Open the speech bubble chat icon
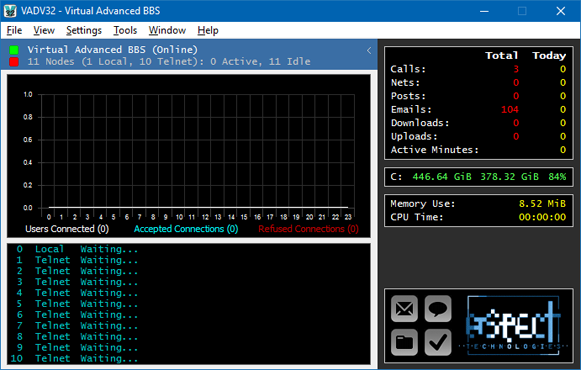Viewport: 581px width, 370px height. 438,309
